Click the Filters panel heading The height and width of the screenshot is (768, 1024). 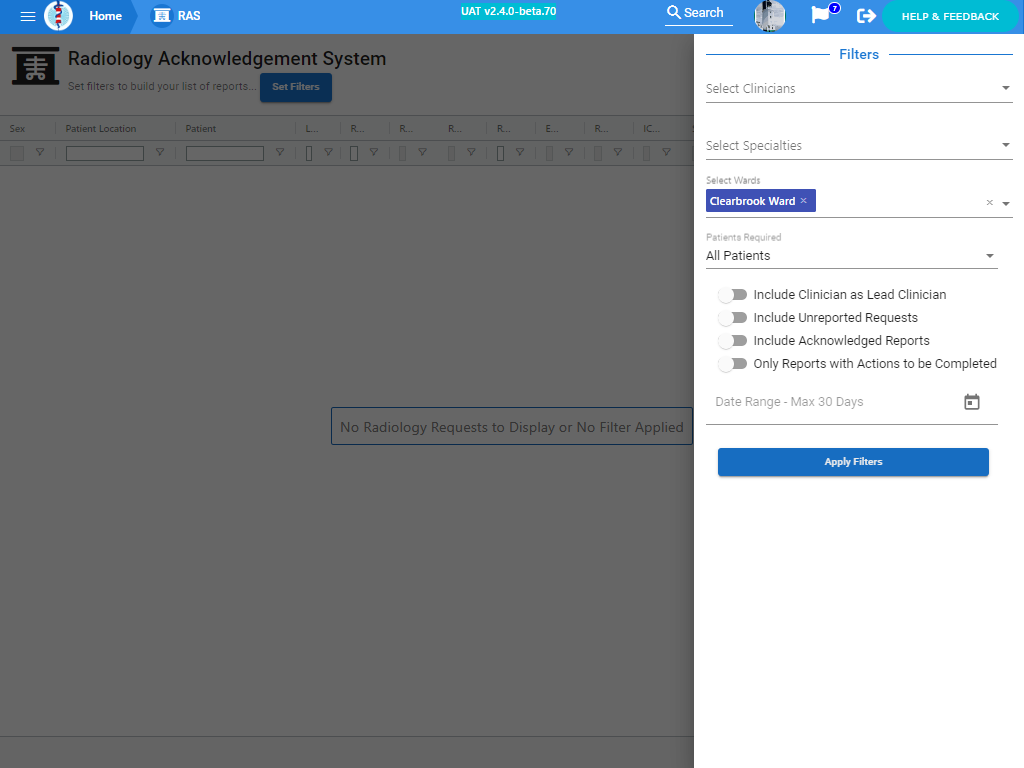coord(859,54)
